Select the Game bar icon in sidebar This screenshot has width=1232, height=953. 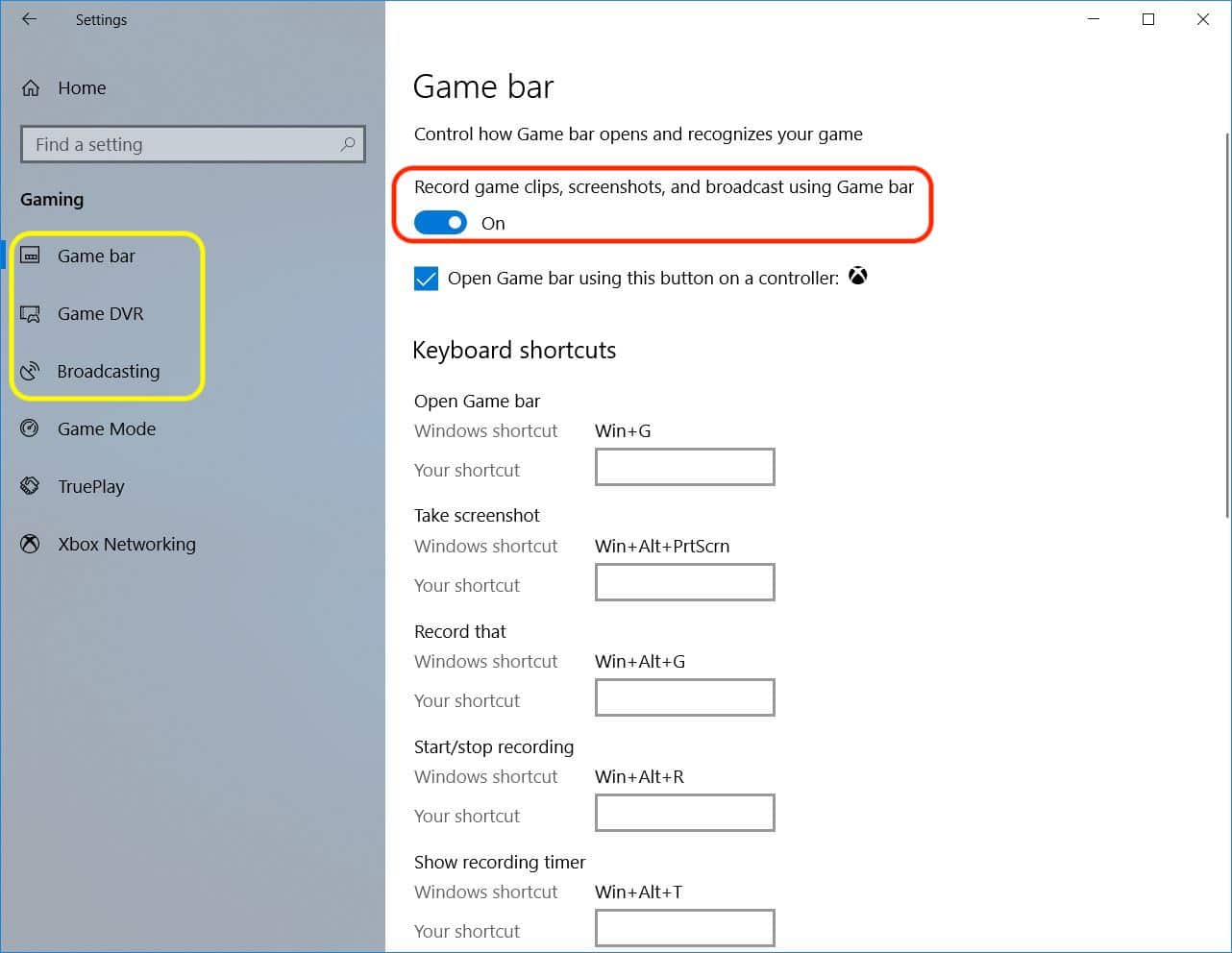(30, 256)
